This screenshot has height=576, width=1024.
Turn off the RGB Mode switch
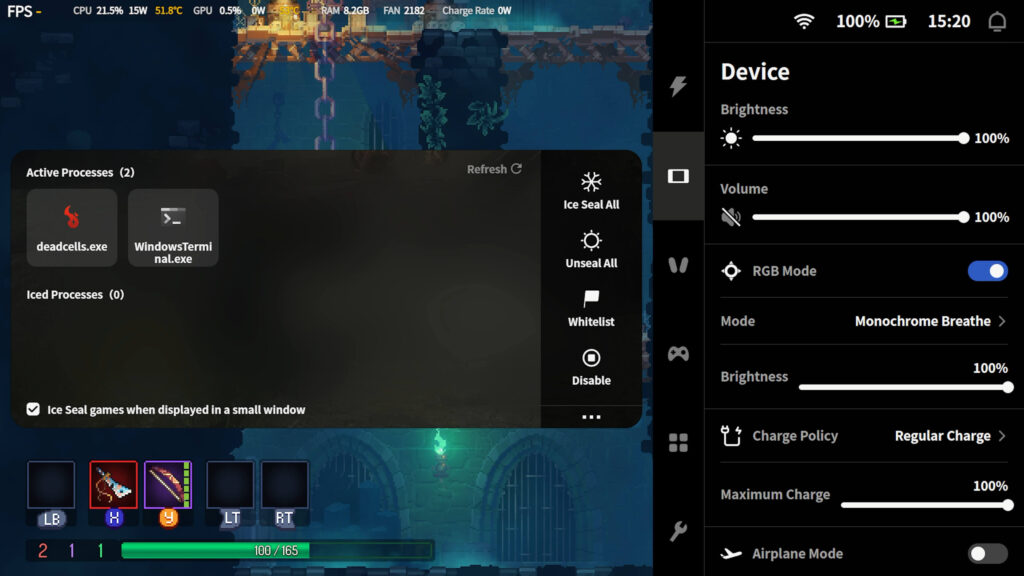(x=987, y=270)
